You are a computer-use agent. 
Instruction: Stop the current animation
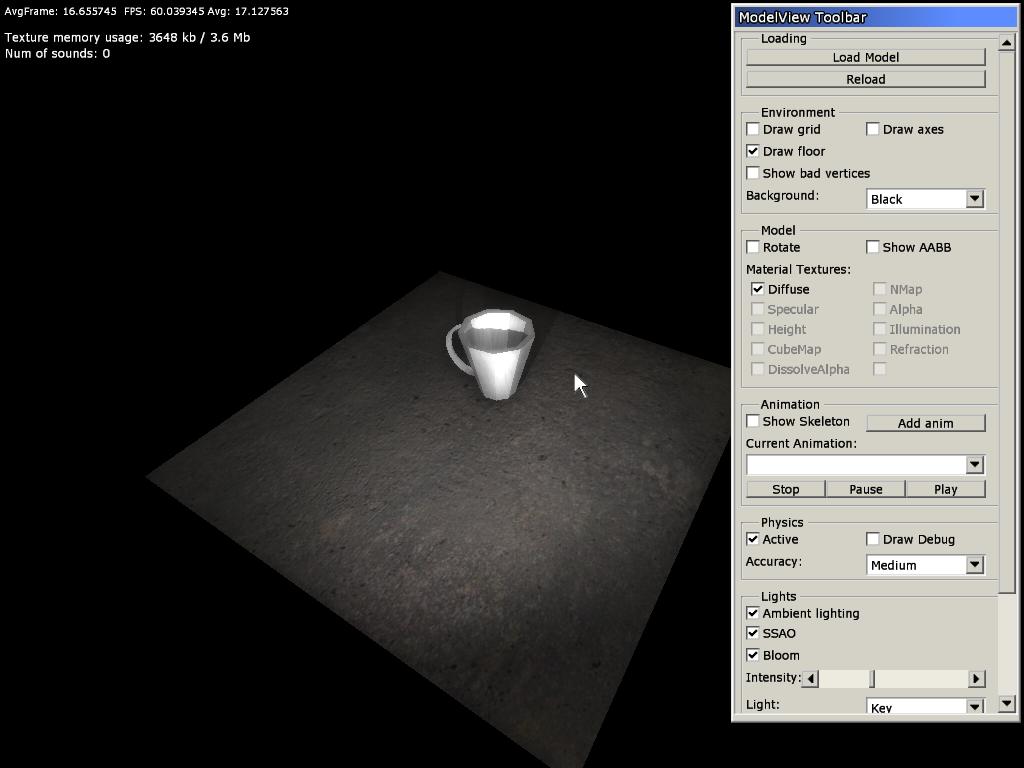[x=785, y=489]
